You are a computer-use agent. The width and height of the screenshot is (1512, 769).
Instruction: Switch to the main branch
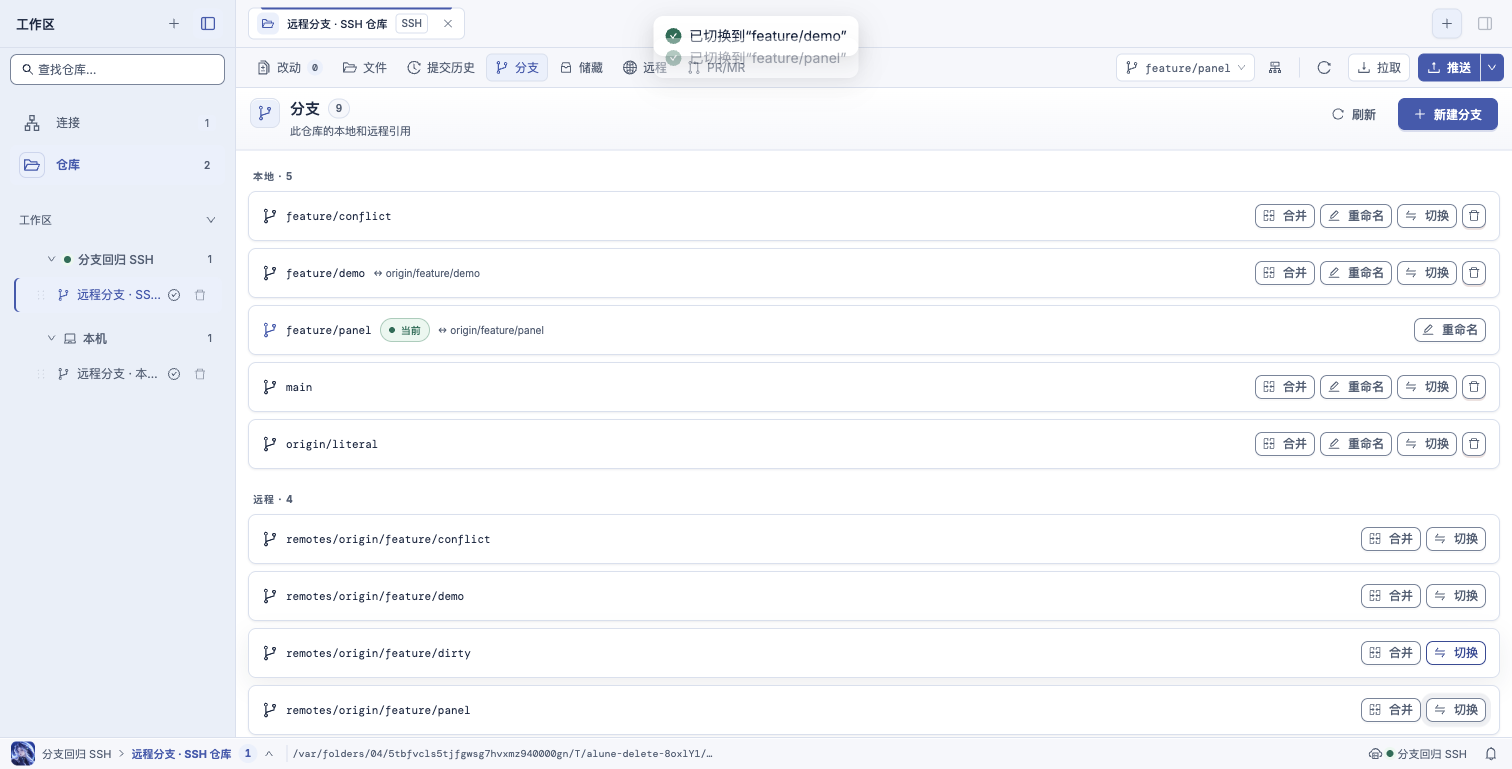(1427, 387)
